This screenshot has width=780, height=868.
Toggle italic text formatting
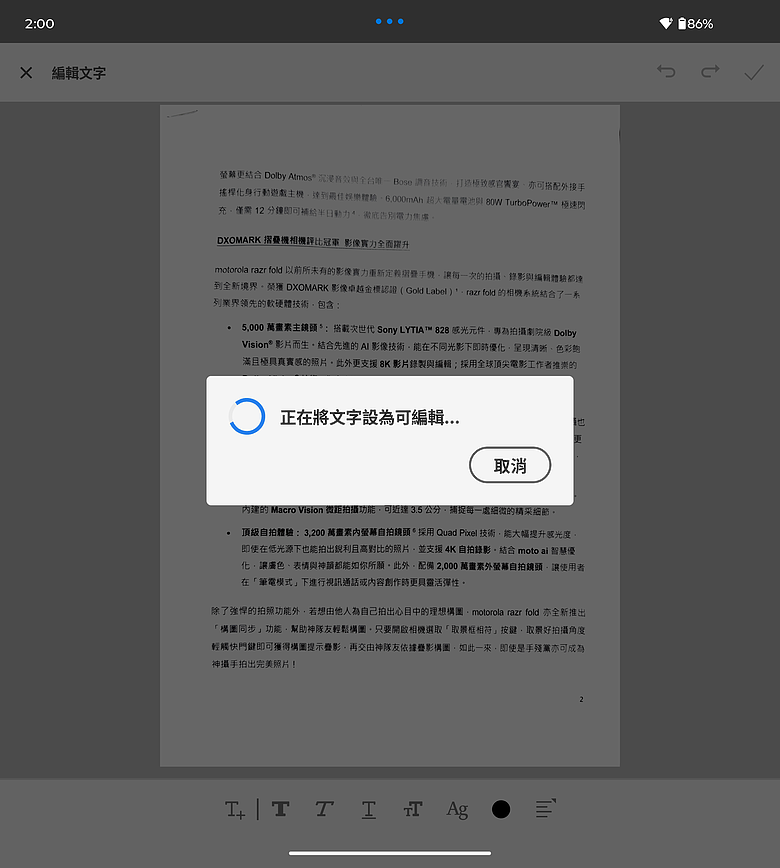pyautogui.click(x=324, y=809)
